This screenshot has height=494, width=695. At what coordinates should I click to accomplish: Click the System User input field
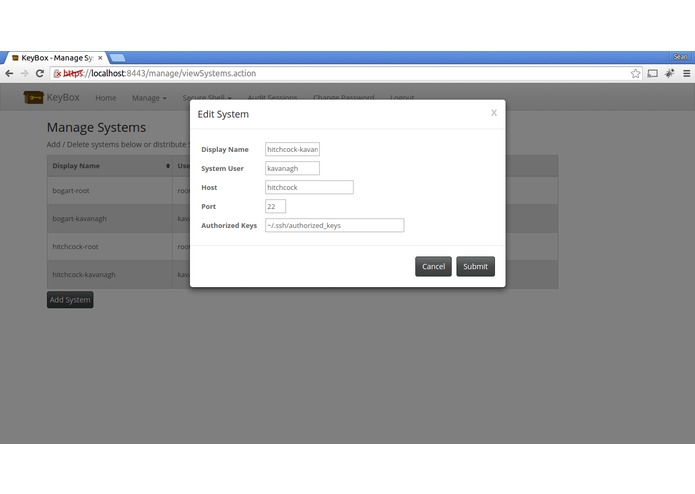[292, 168]
